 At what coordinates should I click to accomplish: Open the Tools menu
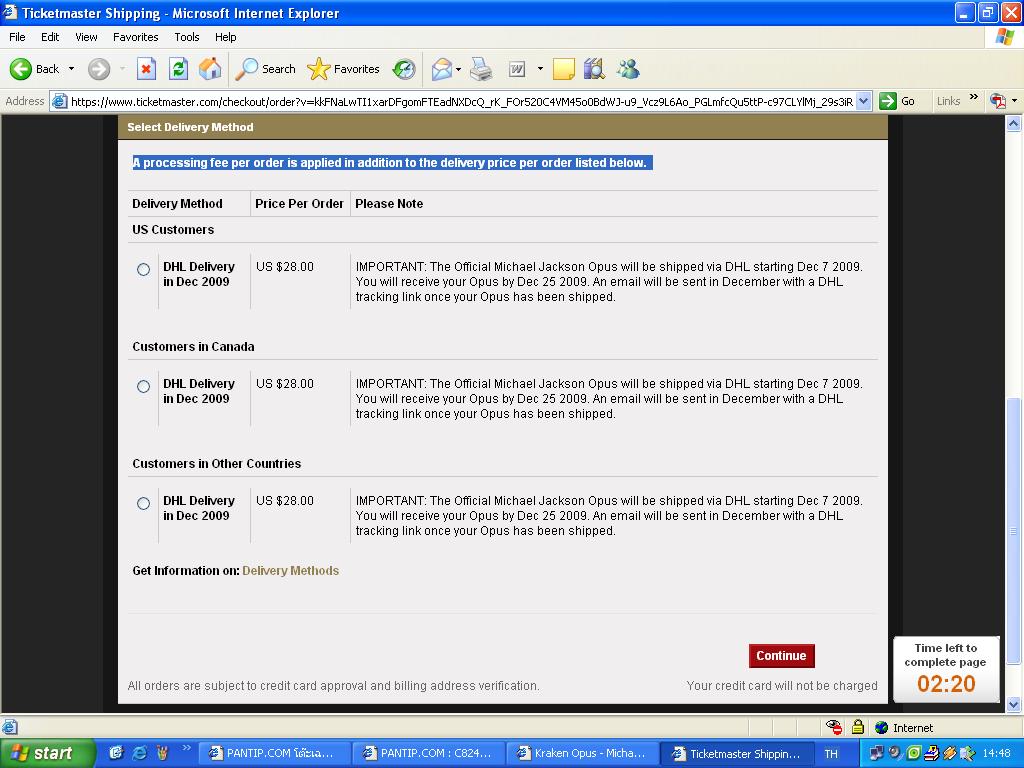pos(187,37)
